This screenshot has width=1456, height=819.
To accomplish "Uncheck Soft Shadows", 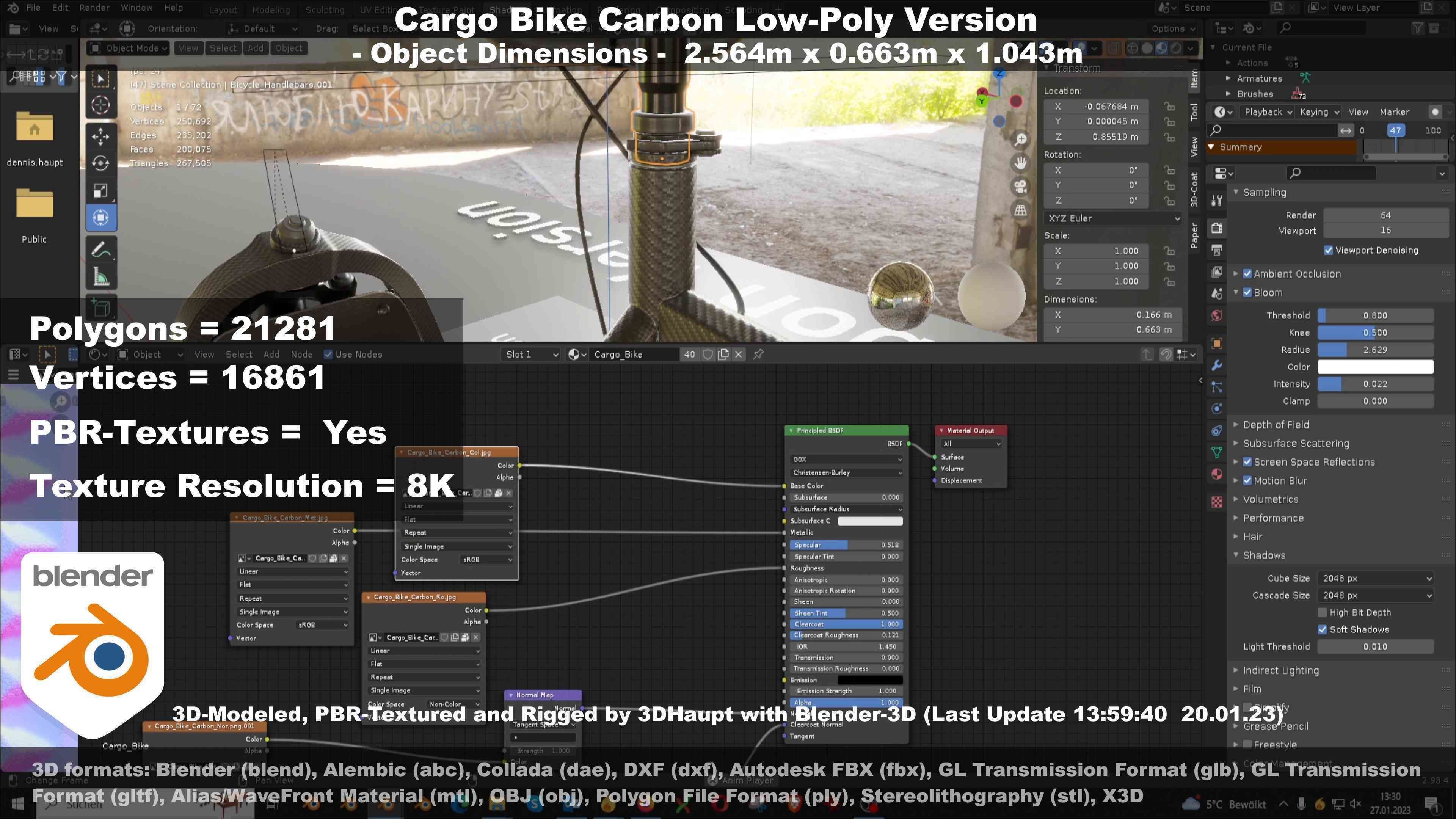I will [1322, 629].
